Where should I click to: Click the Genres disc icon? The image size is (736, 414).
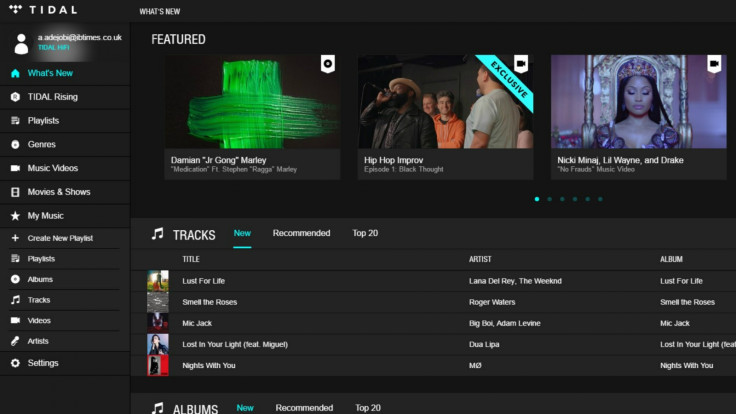(x=15, y=145)
